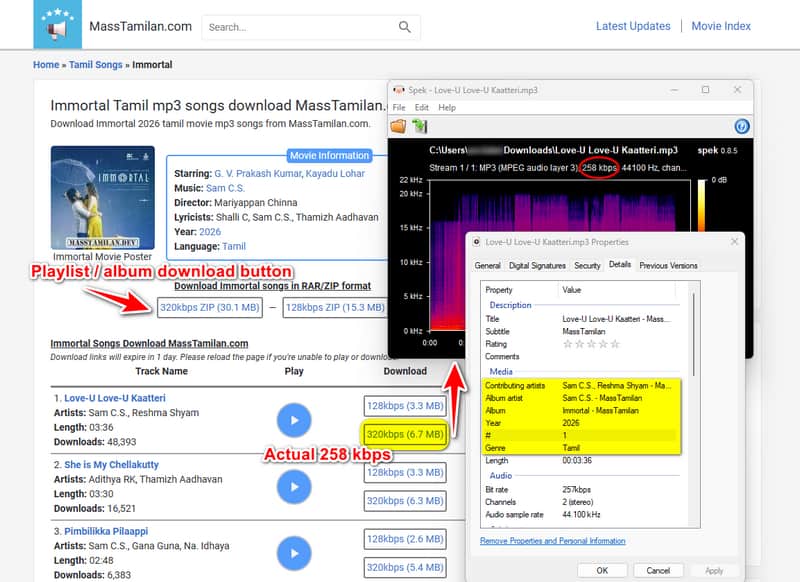Viewport: 800px width, 582px height.
Task: Open Movie Index link
Action: (721, 26)
